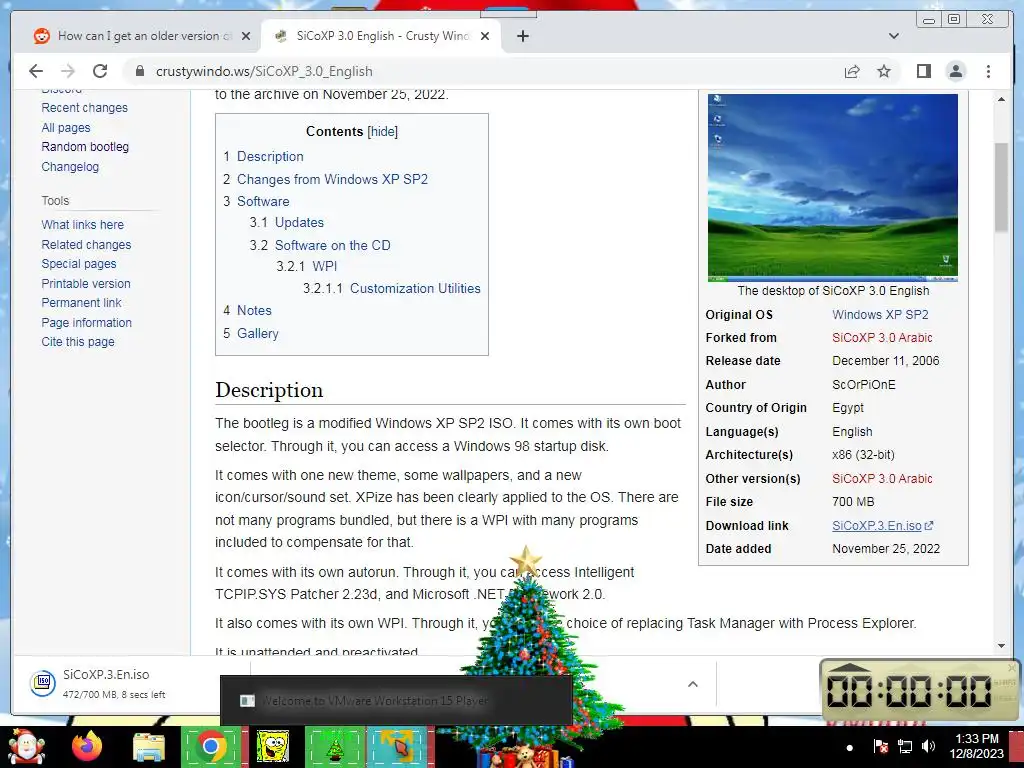This screenshot has height=768, width=1024.
Task: Open SiCoXP 3.0 Arabic under Other version(s)
Action: pyautogui.click(x=882, y=479)
